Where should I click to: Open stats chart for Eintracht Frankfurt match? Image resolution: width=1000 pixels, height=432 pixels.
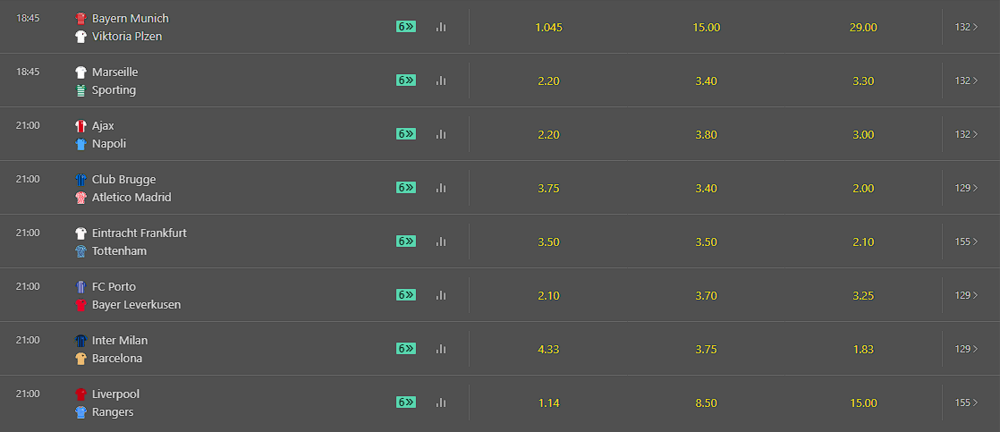click(441, 242)
